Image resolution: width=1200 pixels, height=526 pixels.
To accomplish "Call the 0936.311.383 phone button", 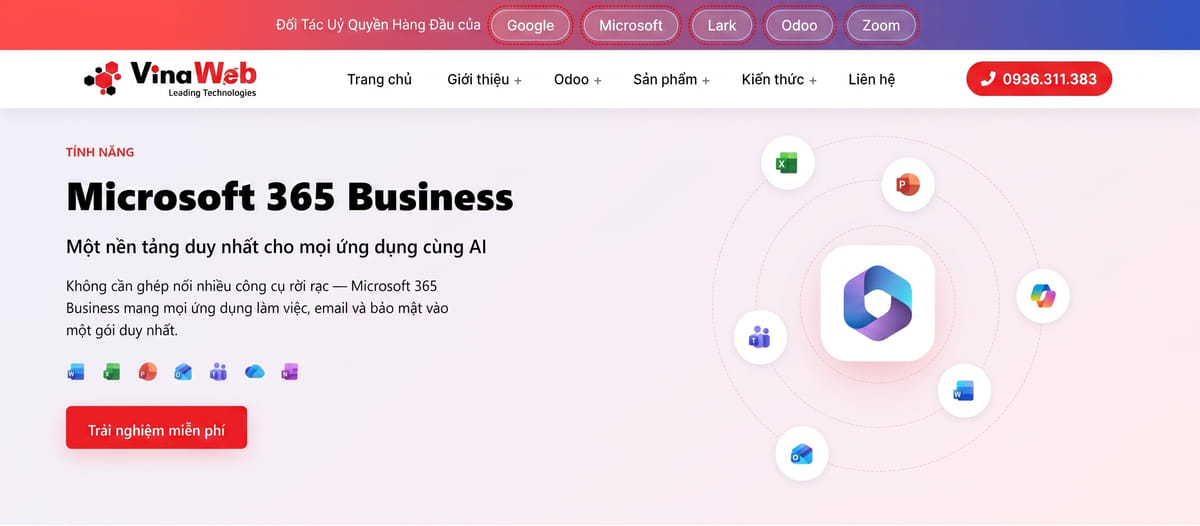I will [x=1039, y=79].
